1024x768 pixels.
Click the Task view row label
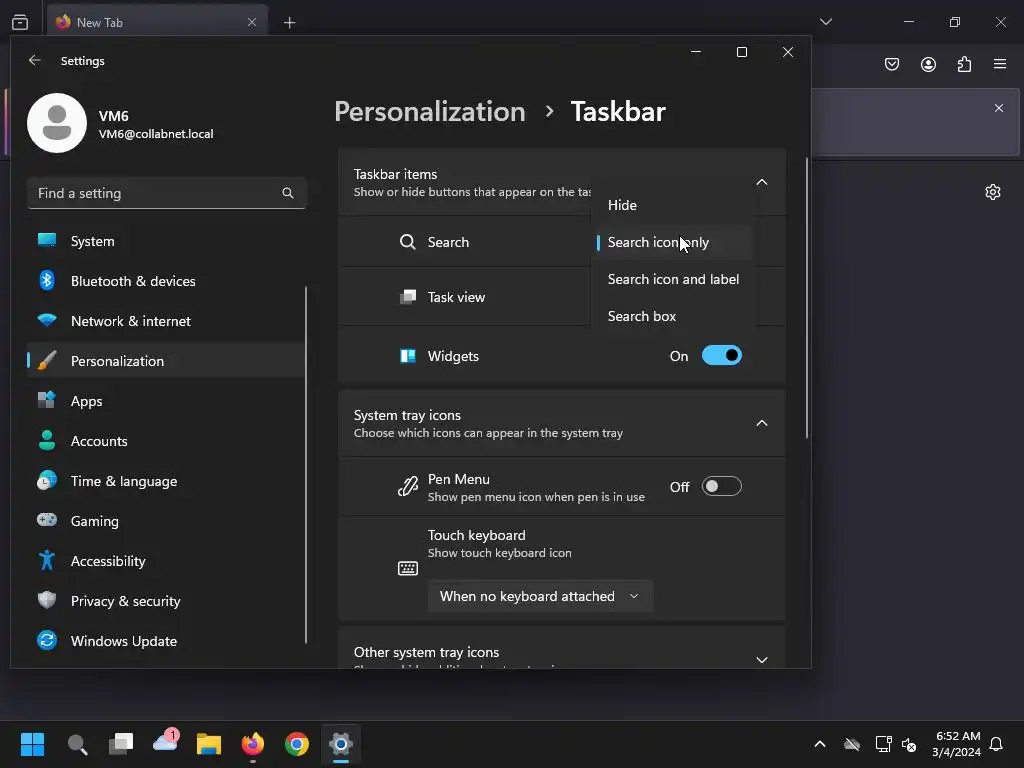click(456, 297)
